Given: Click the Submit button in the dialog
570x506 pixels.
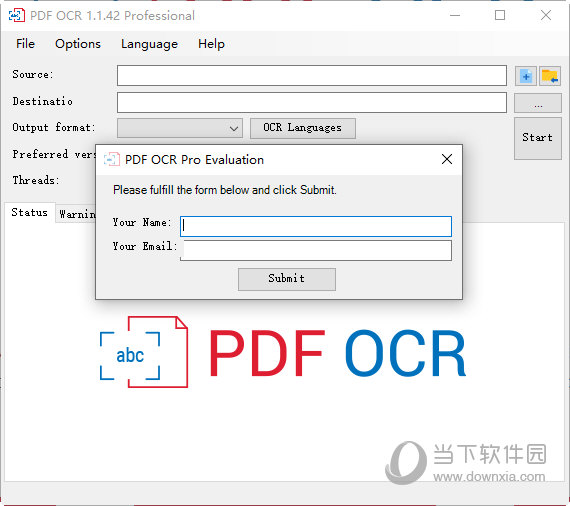Looking at the screenshot, I should click(x=287, y=279).
